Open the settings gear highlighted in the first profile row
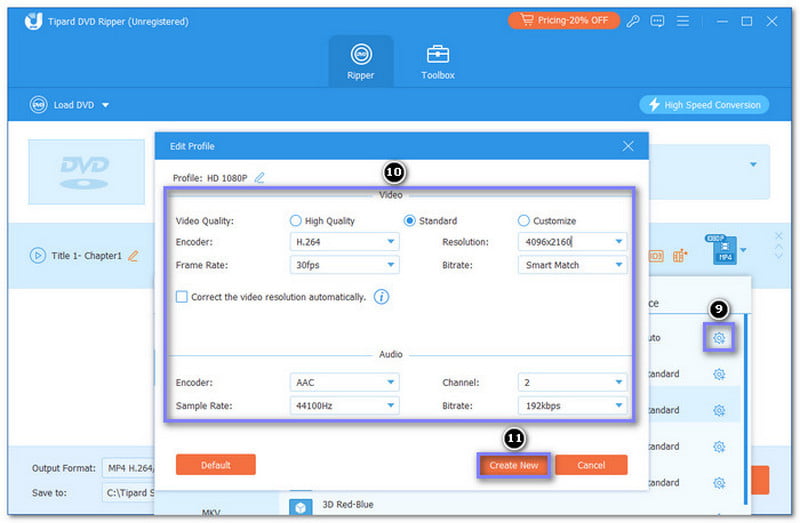This screenshot has height=523, width=800. point(719,338)
